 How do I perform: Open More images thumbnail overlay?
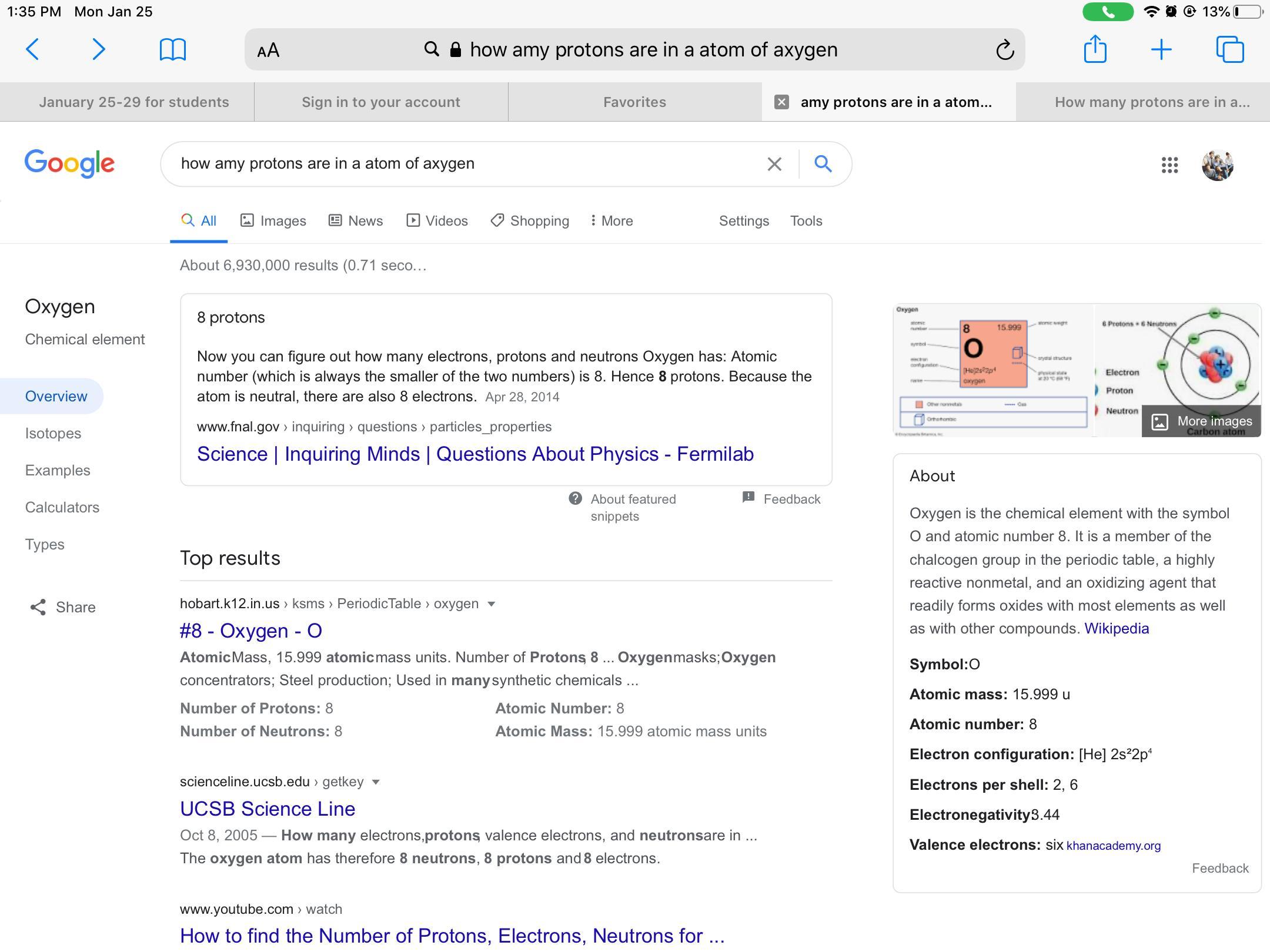(1202, 421)
